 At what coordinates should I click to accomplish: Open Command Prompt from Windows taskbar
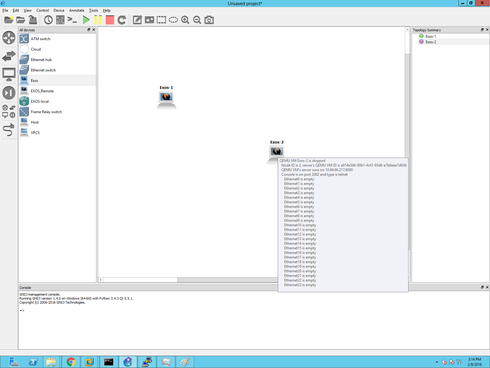coord(109,362)
